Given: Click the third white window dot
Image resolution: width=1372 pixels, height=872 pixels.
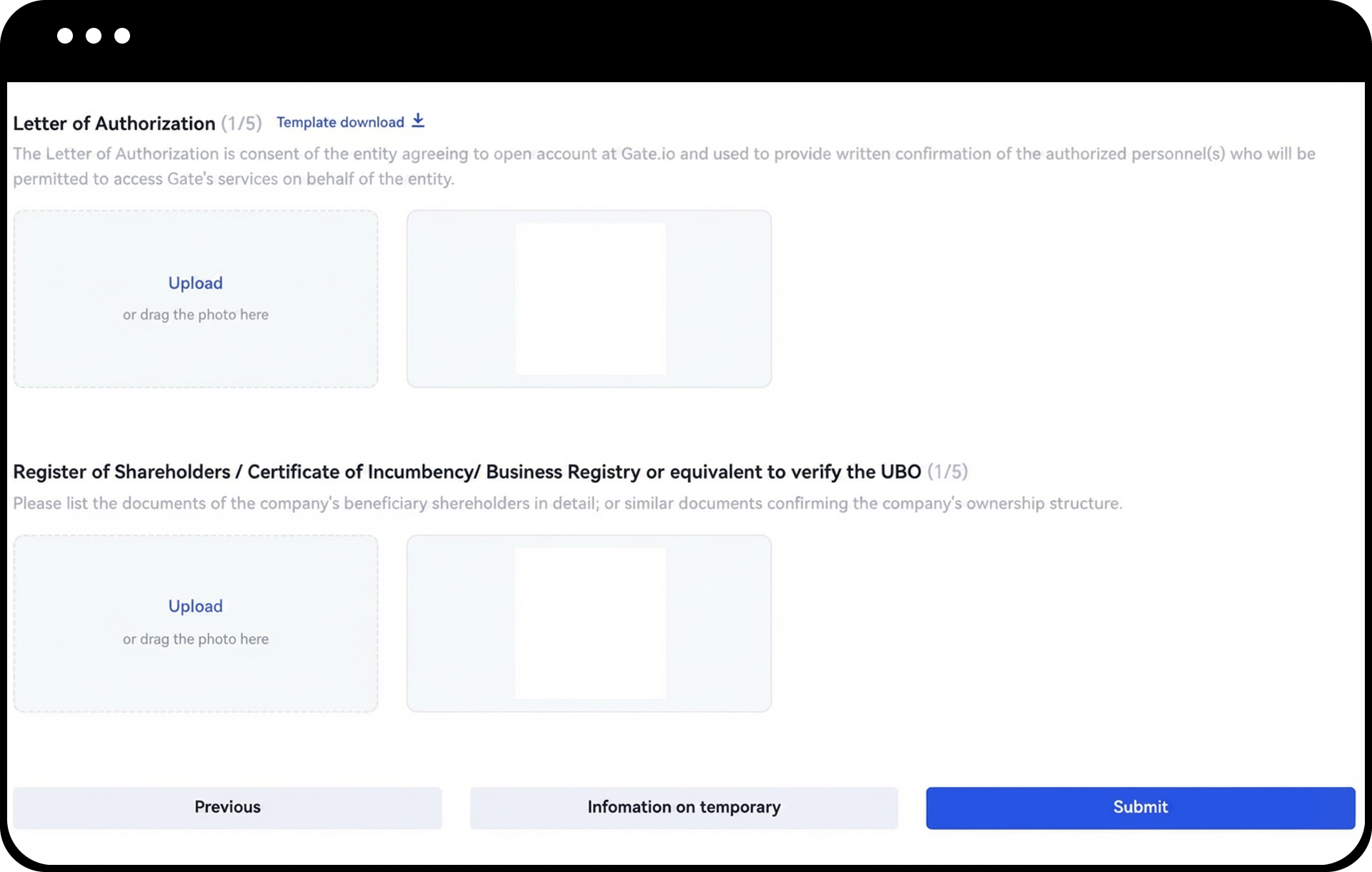Looking at the screenshot, I should [122, 36].
